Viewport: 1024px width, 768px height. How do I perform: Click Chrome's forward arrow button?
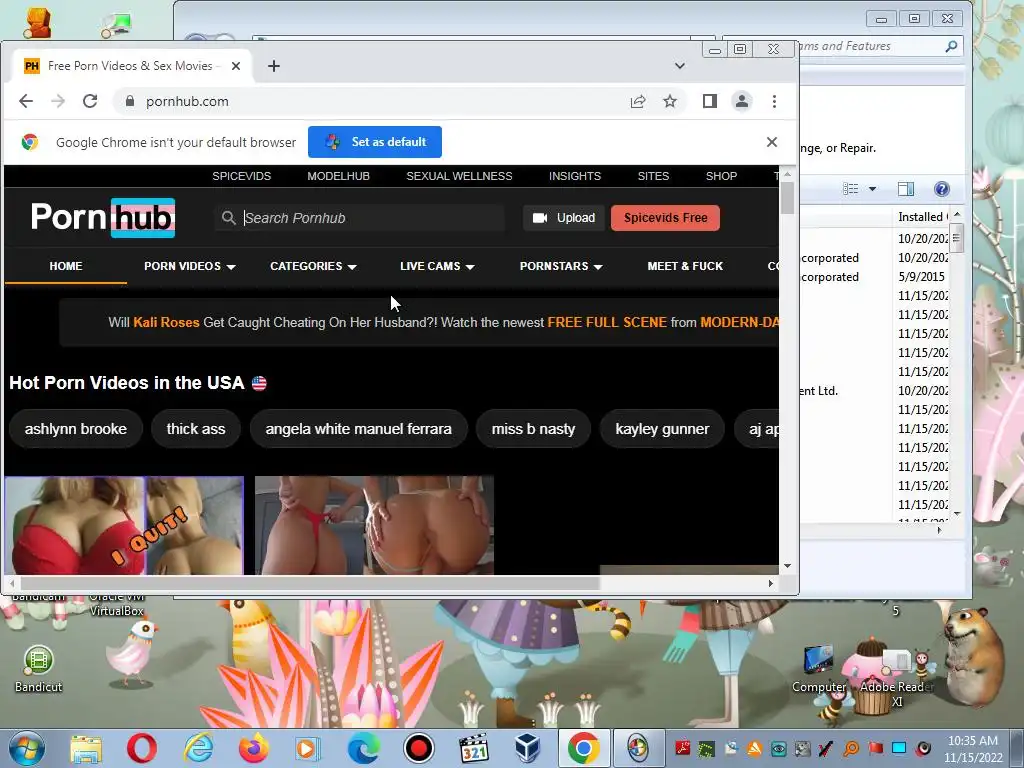[58, 101]
